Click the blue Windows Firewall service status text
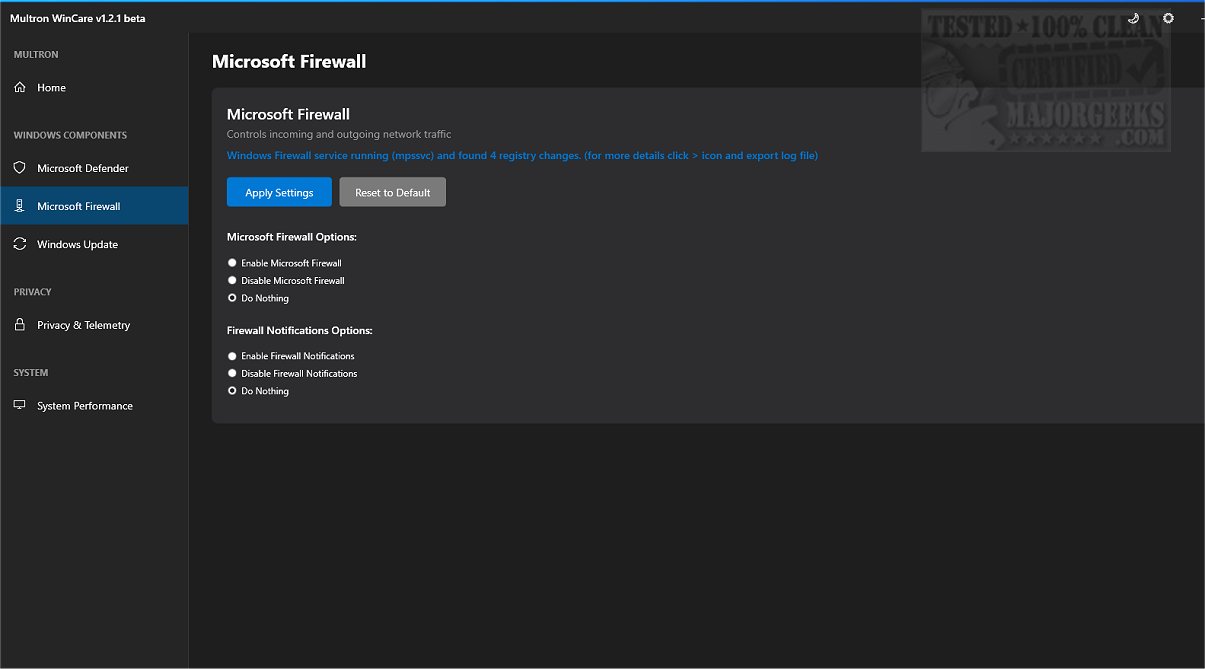The image size is (1205, 669). 522,156
